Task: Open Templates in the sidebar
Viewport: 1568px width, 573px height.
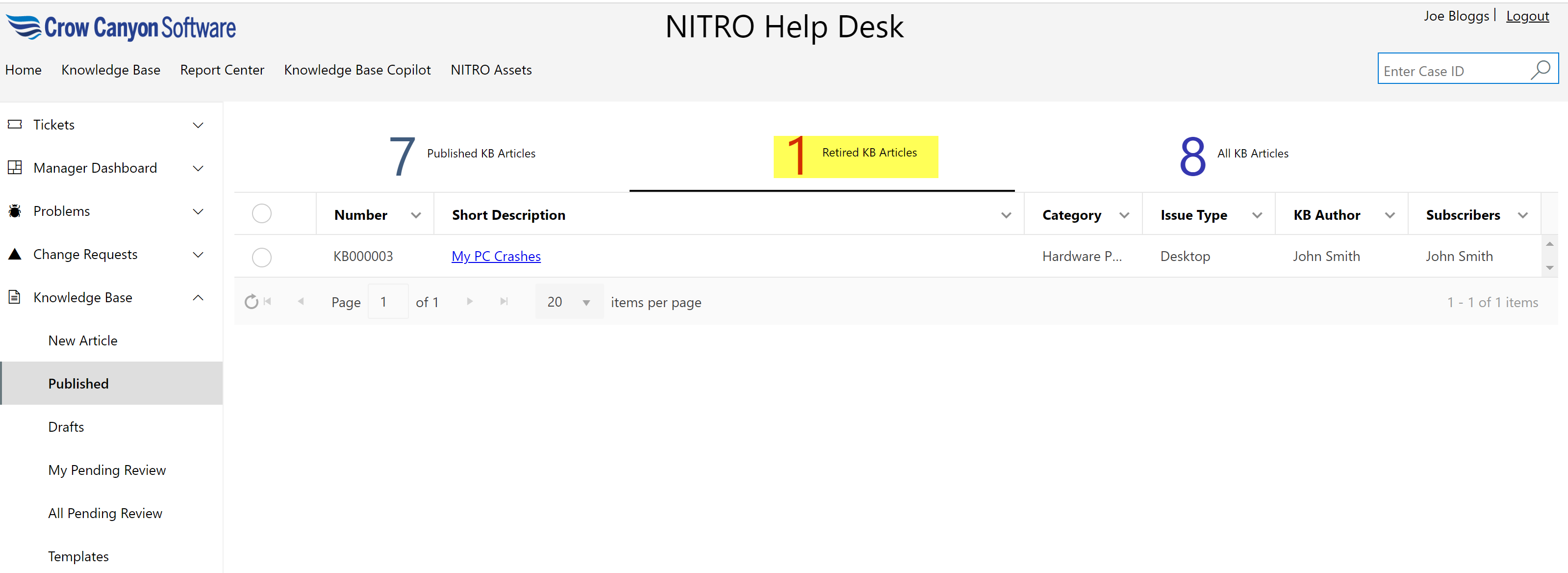Action: [x=78, y=556]
